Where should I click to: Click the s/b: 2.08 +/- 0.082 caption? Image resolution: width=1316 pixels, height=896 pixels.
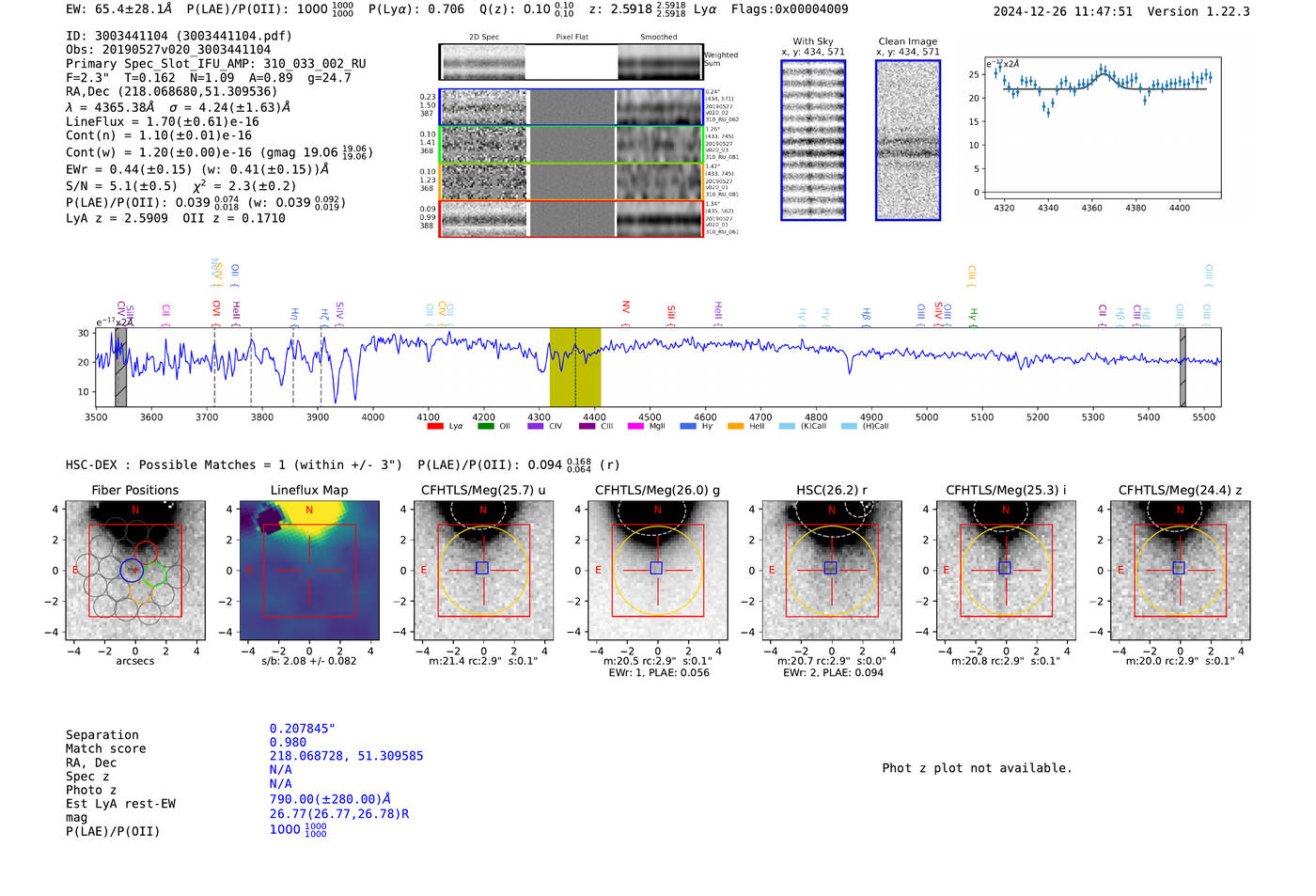click(309, 661)
